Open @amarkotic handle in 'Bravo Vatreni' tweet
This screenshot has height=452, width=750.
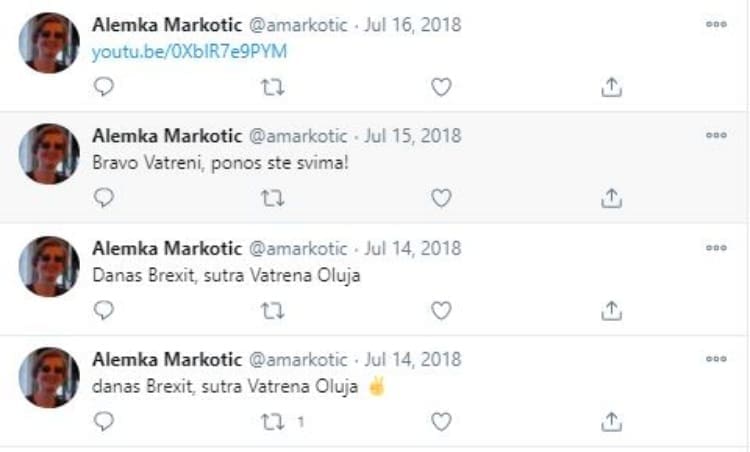[297, 135]
